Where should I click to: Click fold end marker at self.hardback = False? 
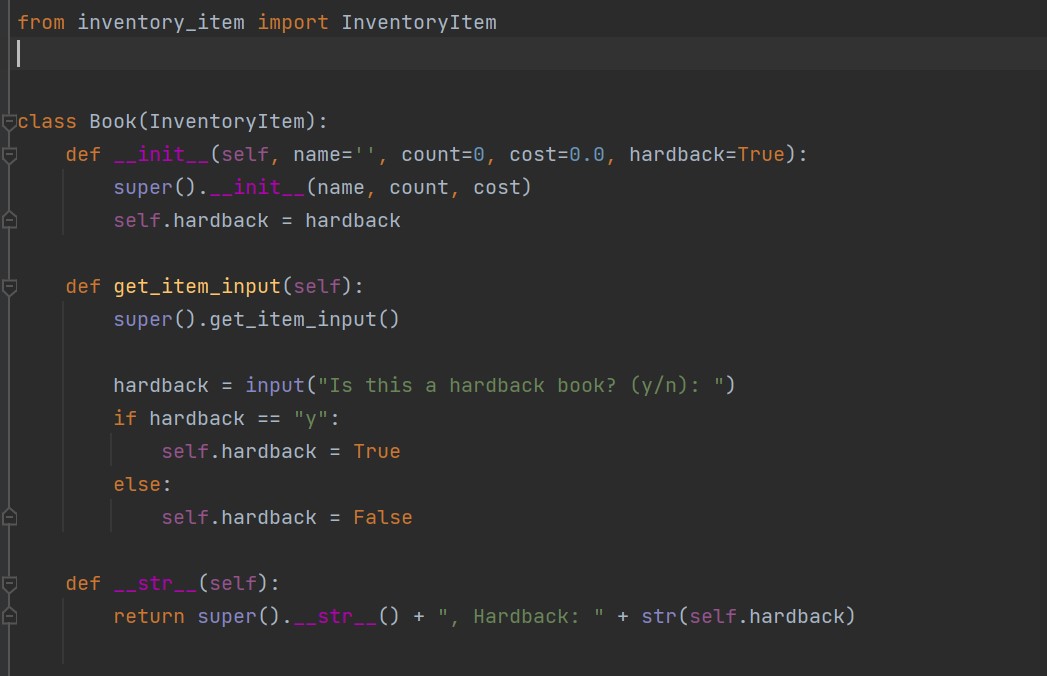pyautogui.click(x=9, y=518)
